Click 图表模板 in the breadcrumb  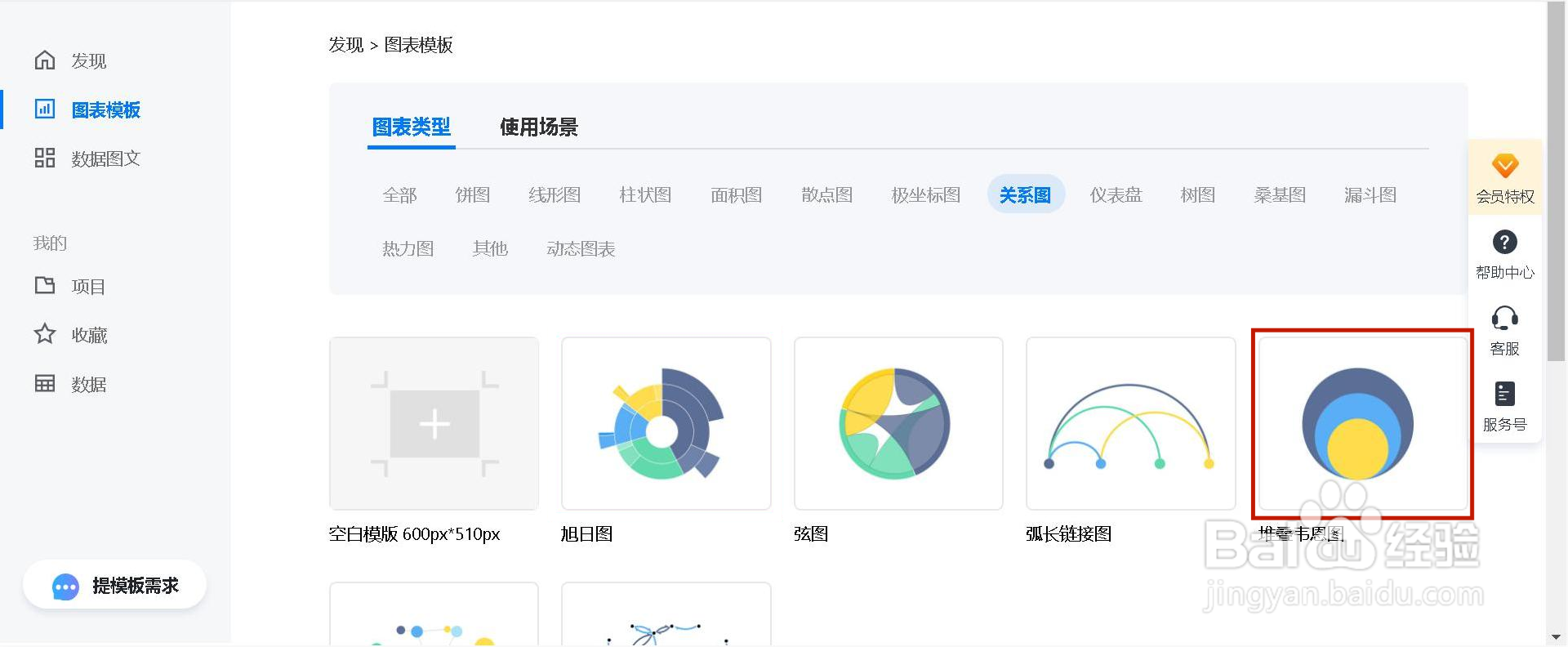419,45
